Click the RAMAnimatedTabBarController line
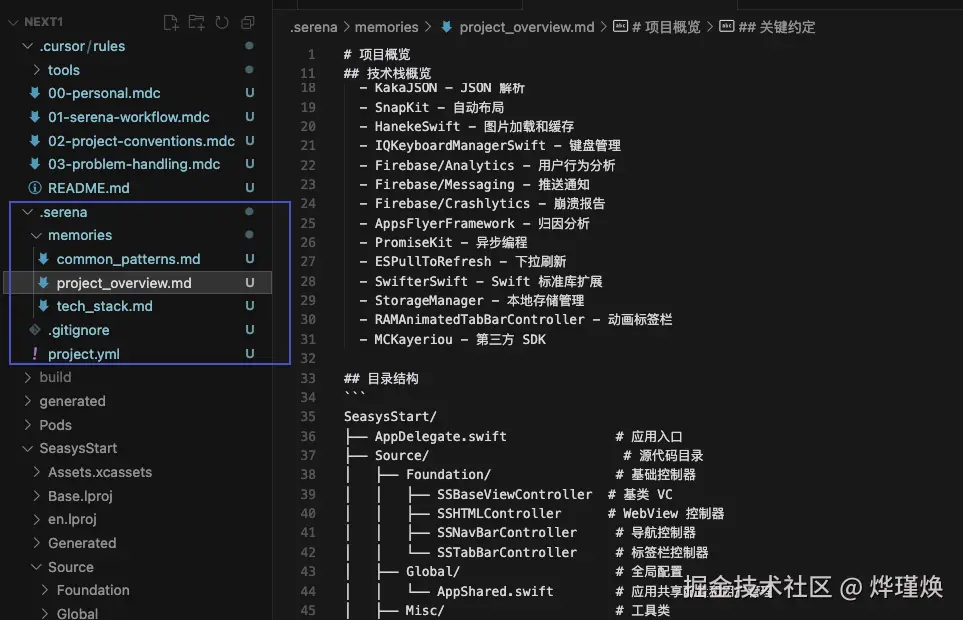The image size is (963, 620). [516, 320]
